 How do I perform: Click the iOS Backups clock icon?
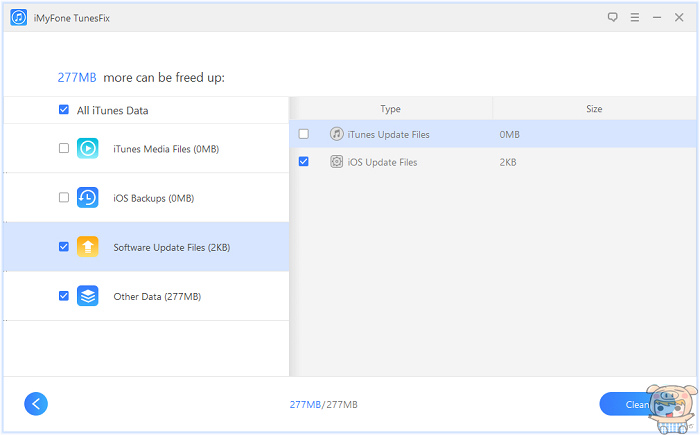(x=88, y=197)
